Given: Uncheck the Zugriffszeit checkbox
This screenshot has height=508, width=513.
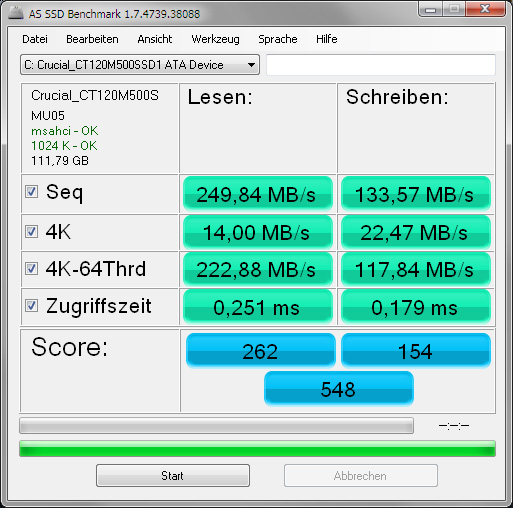Looking at the screenshot, I should pyautogui.click(x=31, y=306).
